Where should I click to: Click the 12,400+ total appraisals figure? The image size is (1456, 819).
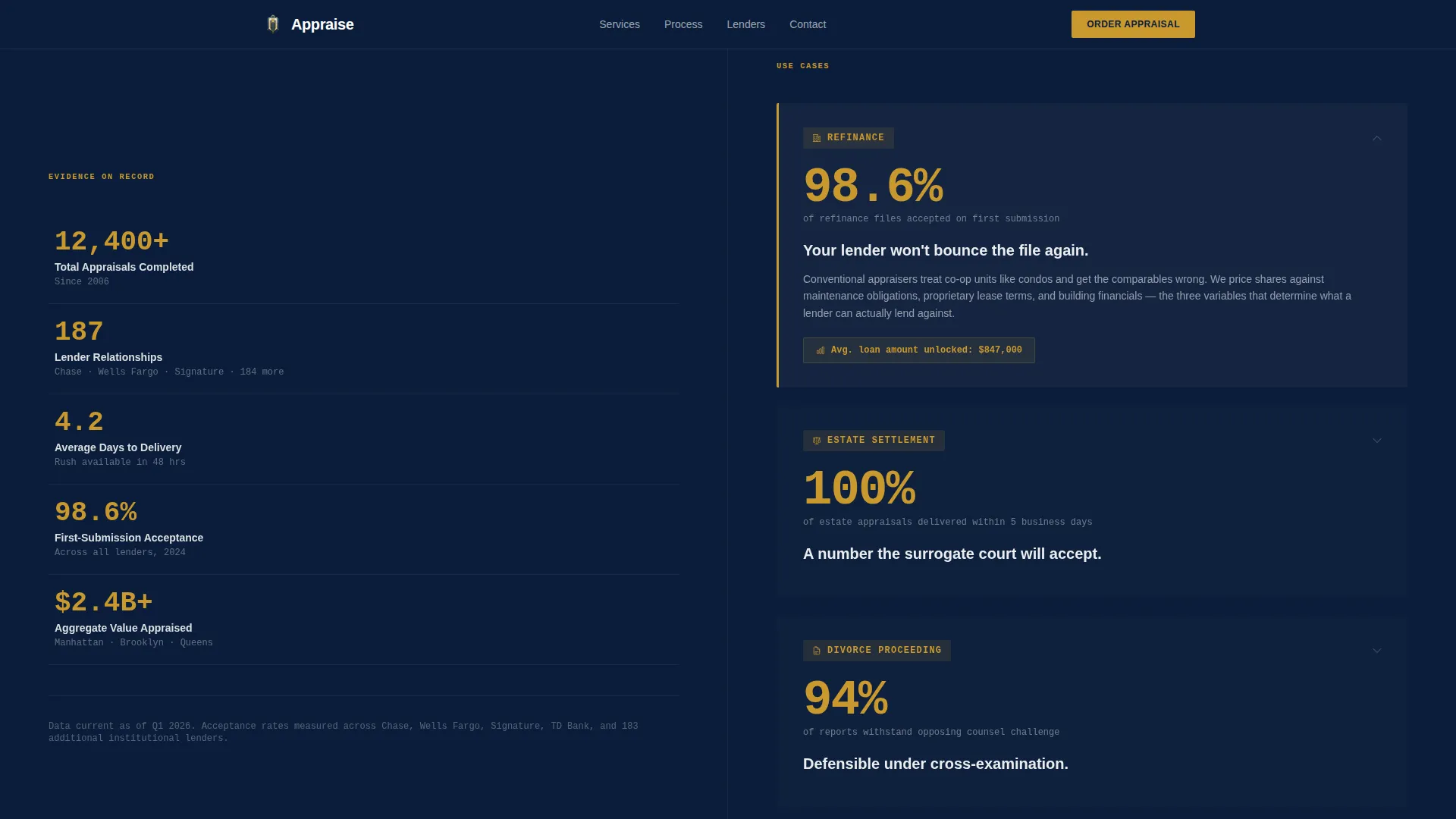click(x=111, y=242)
